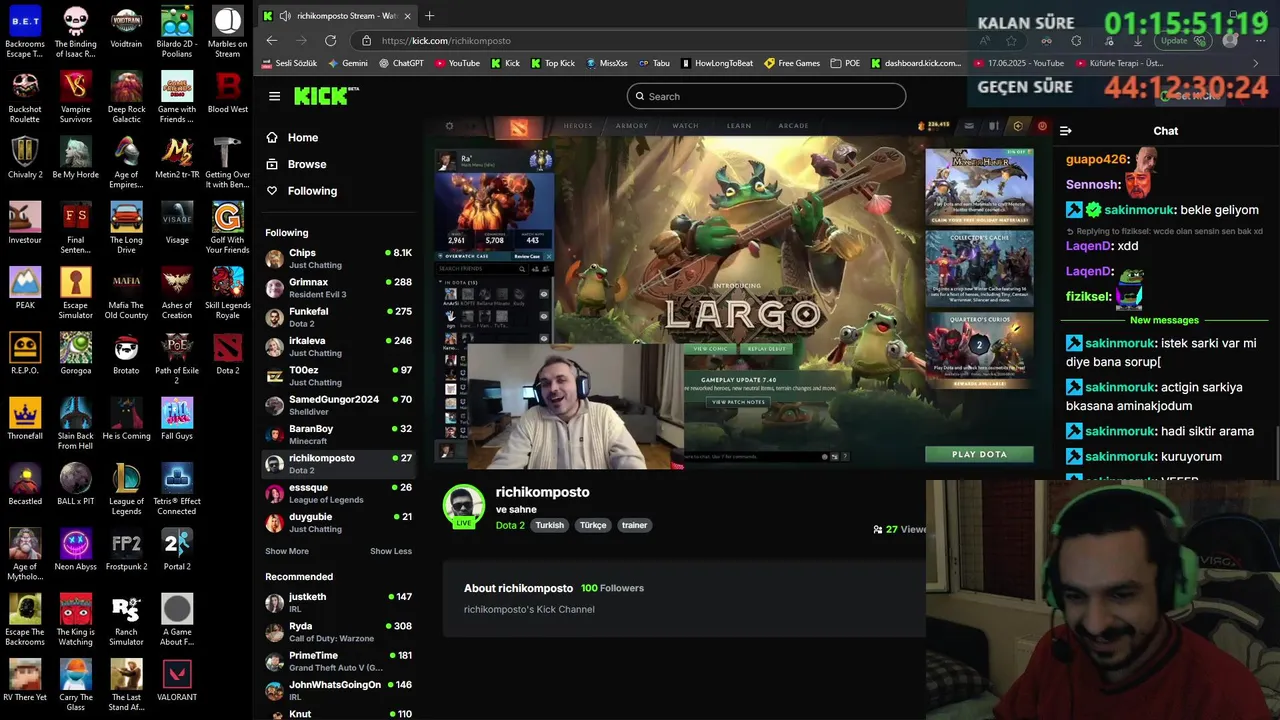Open irkaleva channel from the sidebar

(x=338, y=347)
